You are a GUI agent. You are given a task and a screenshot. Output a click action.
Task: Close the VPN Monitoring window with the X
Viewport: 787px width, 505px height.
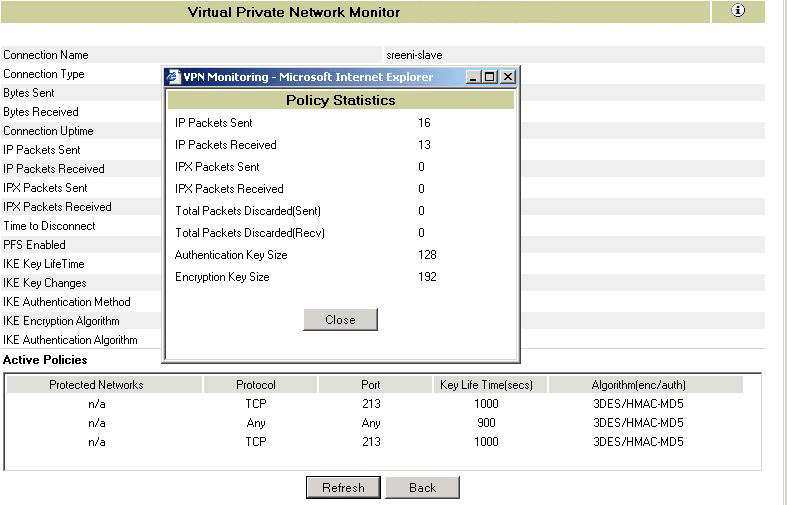pyautogui.click(x=507, y=77)
